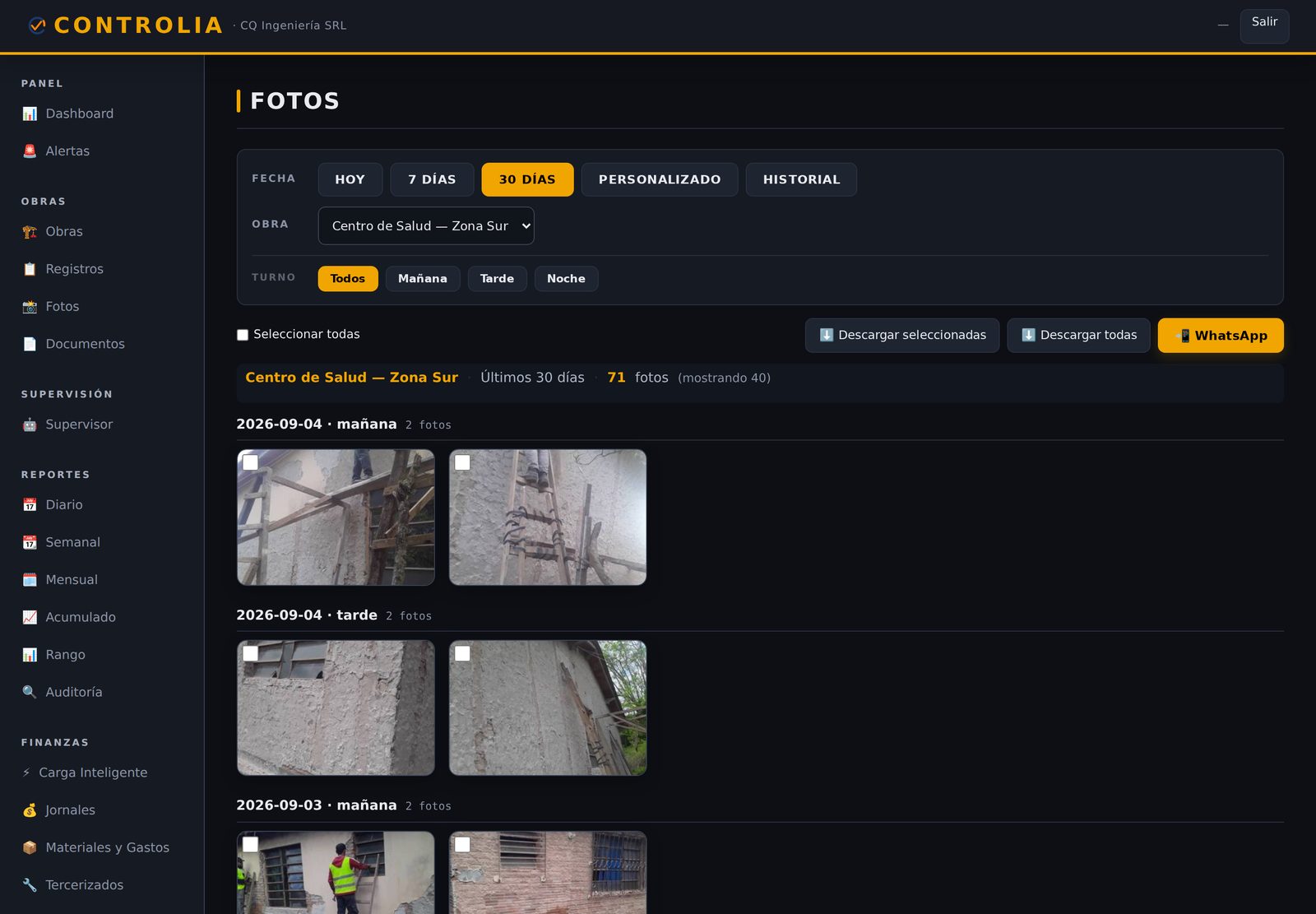Switch to PERSONALIZADO date range
The width and height of the screenshot is (1316, 914).
click(660, 179)
